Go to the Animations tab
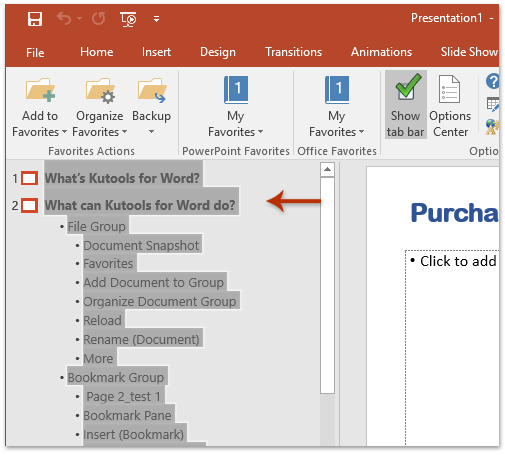The height and width of the screenshot is (455, 505). coord(381,52)
